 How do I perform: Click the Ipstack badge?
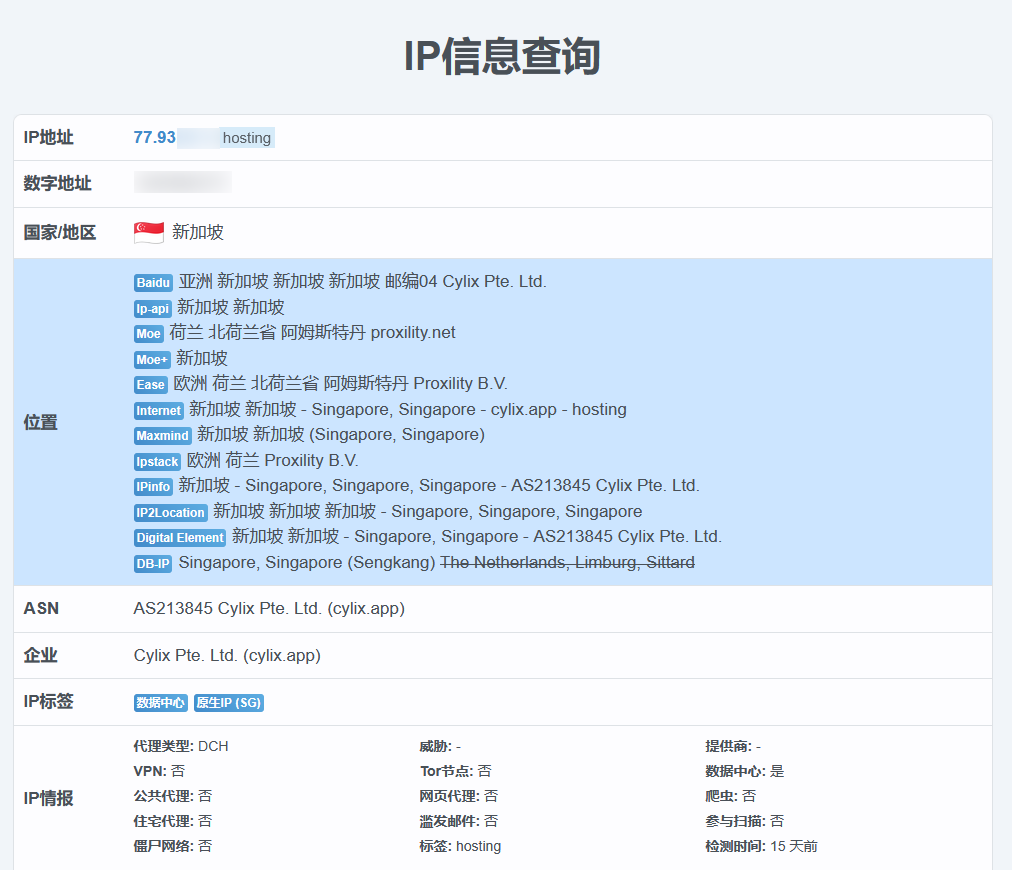[x=157, y=461]
